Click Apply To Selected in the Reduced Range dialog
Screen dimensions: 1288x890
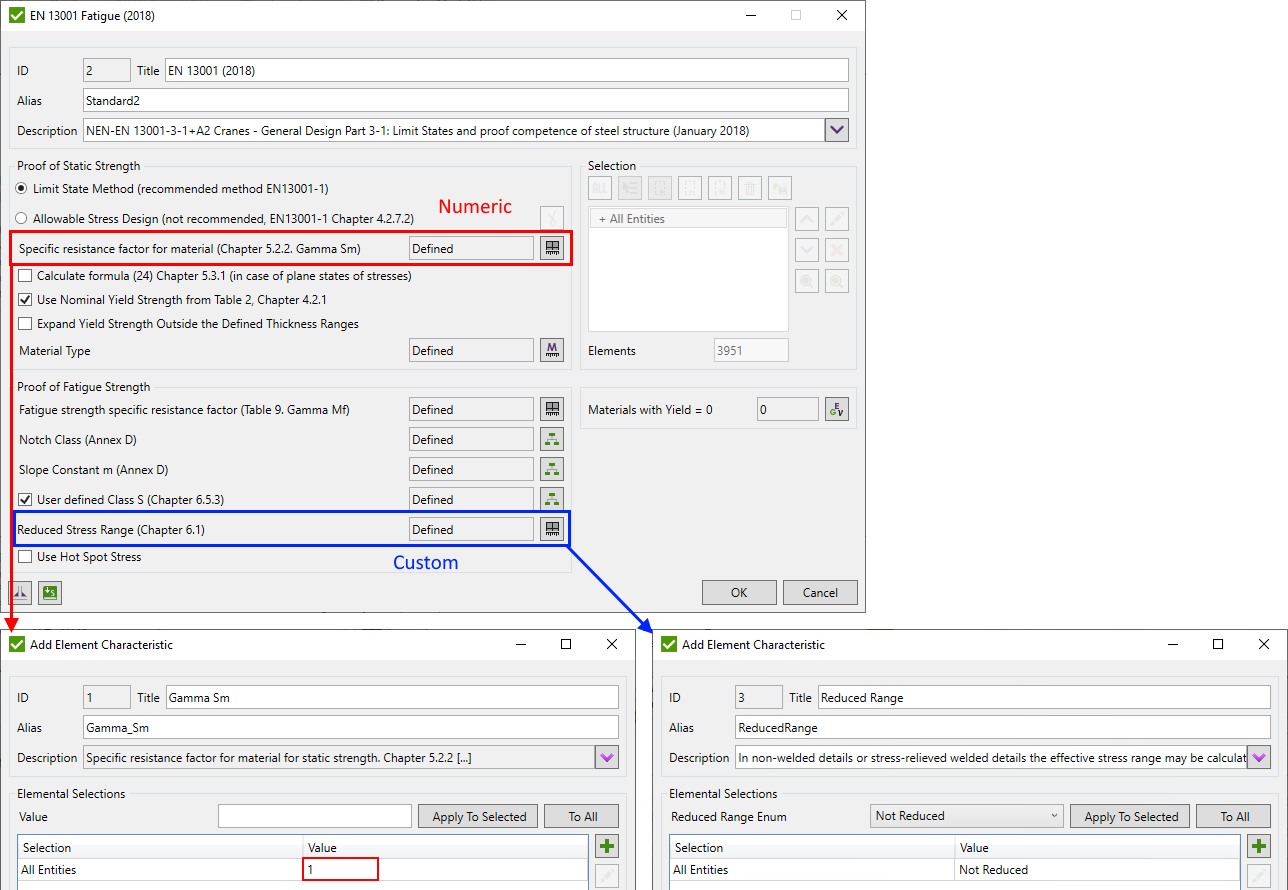[1129, 815]
